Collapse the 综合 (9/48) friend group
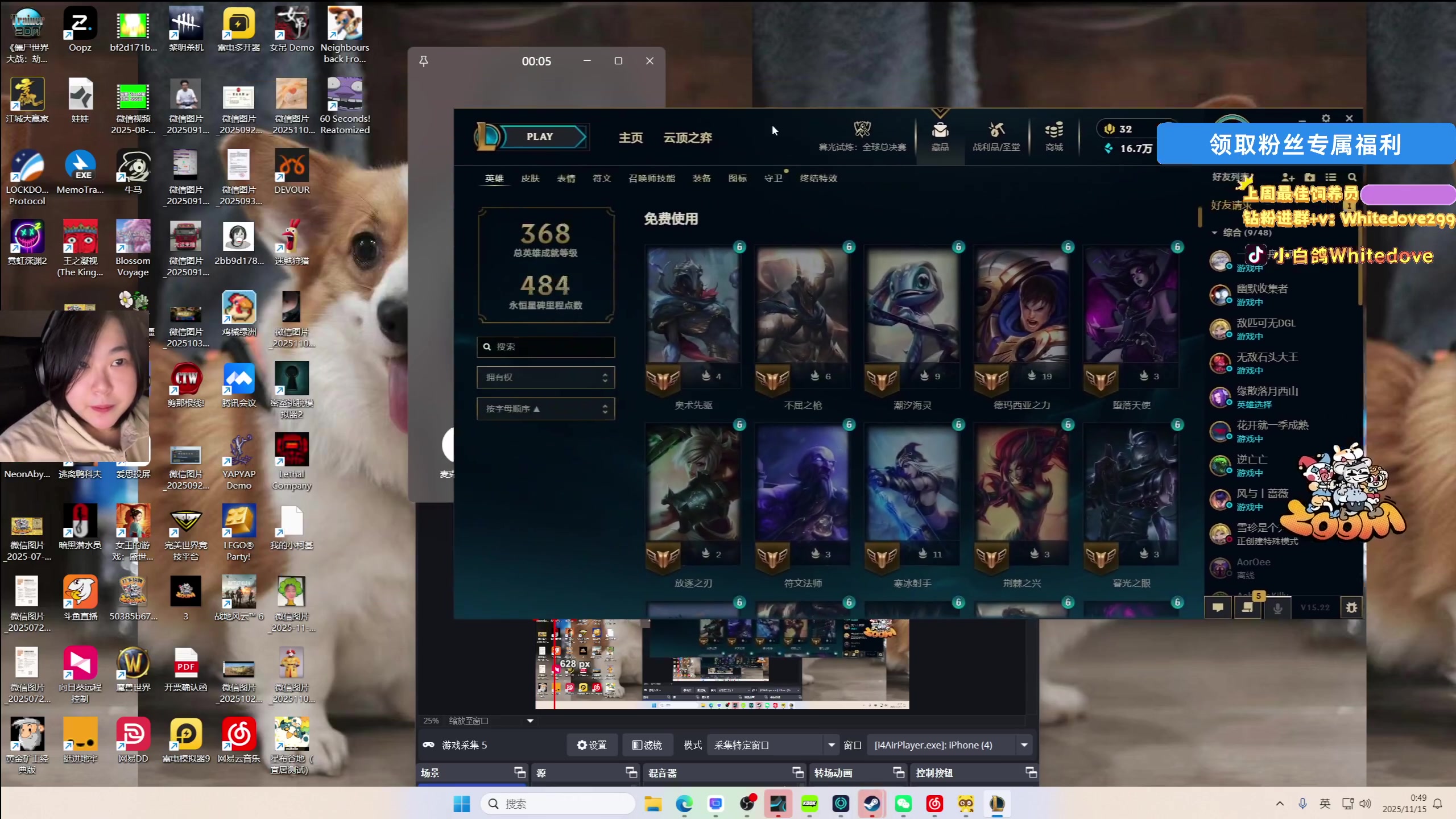Viewport: 1456px width, 819px height. (1215, 233)
